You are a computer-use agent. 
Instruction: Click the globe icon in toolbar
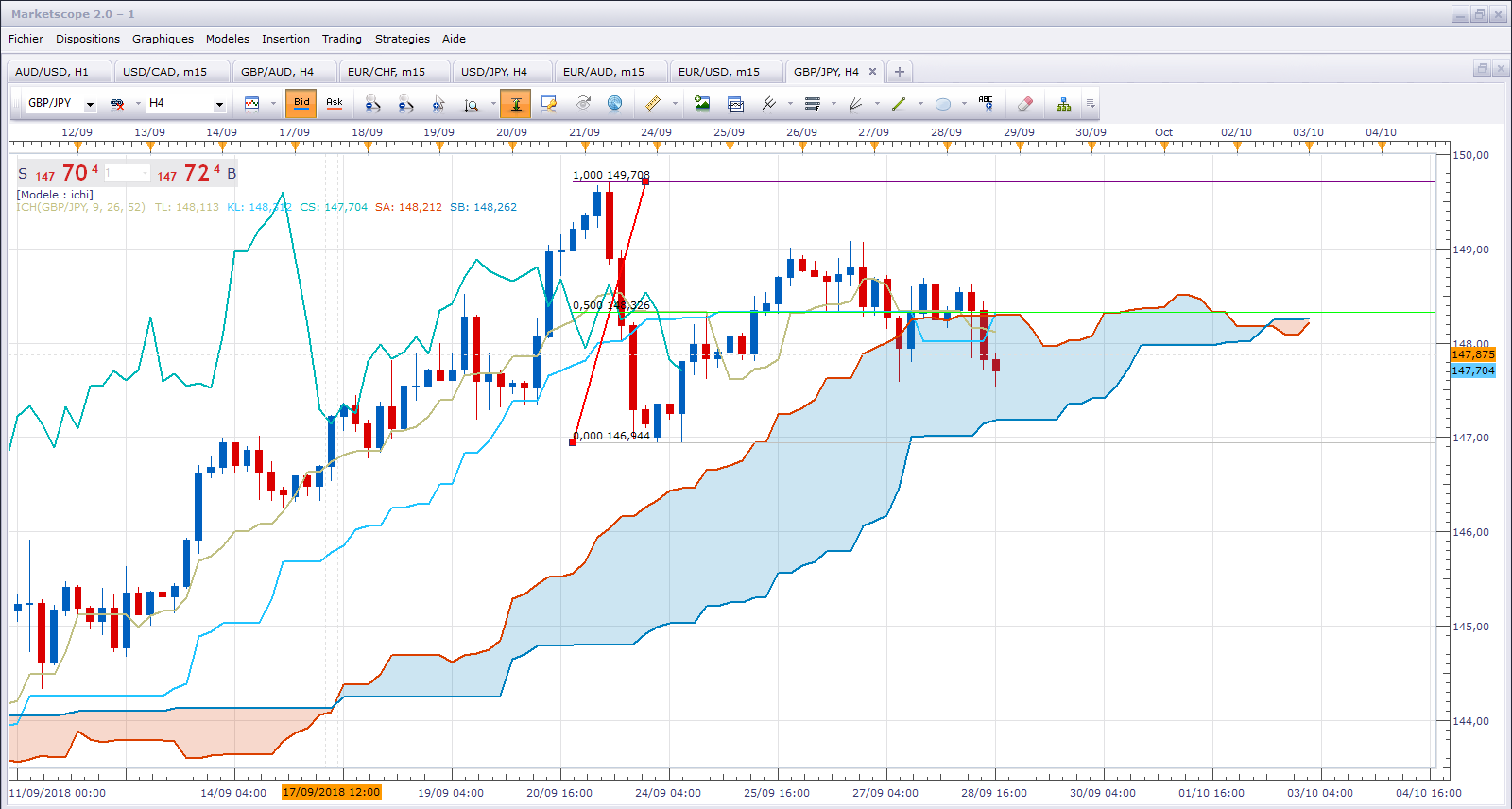pyautogui.click(x=614, y=104)
